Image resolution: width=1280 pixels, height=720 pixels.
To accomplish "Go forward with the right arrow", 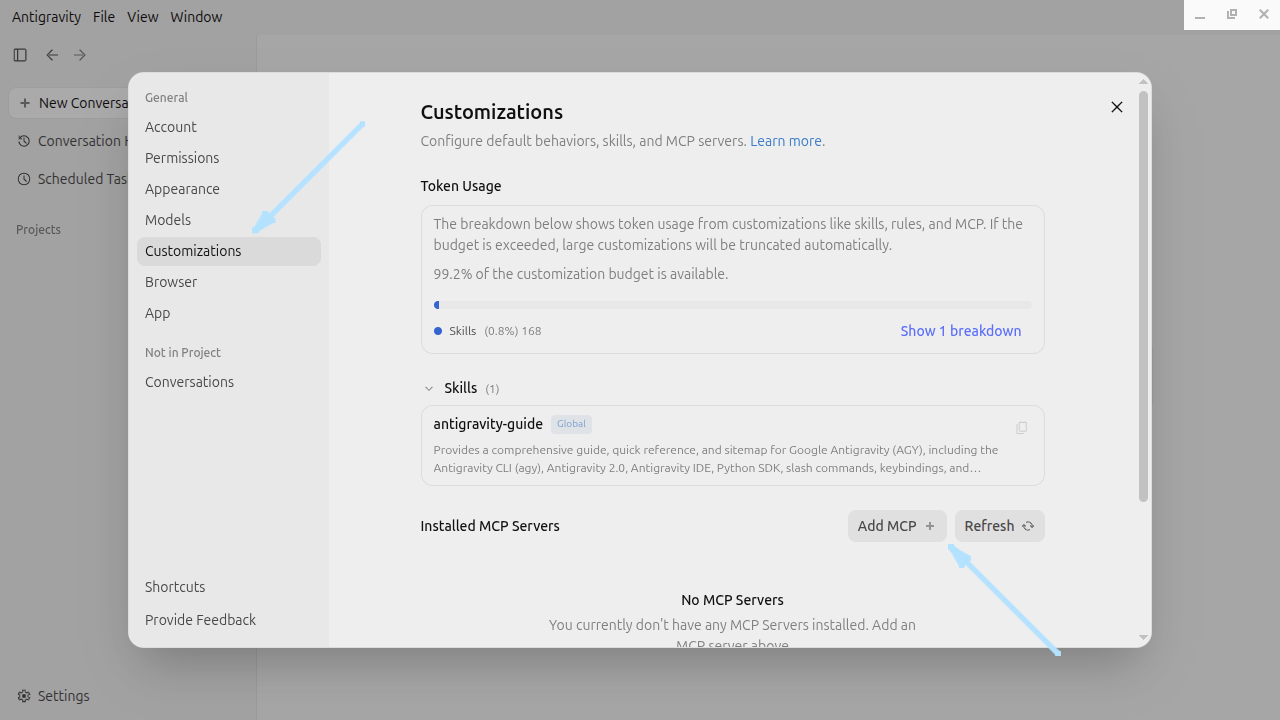I will point(80,55).
